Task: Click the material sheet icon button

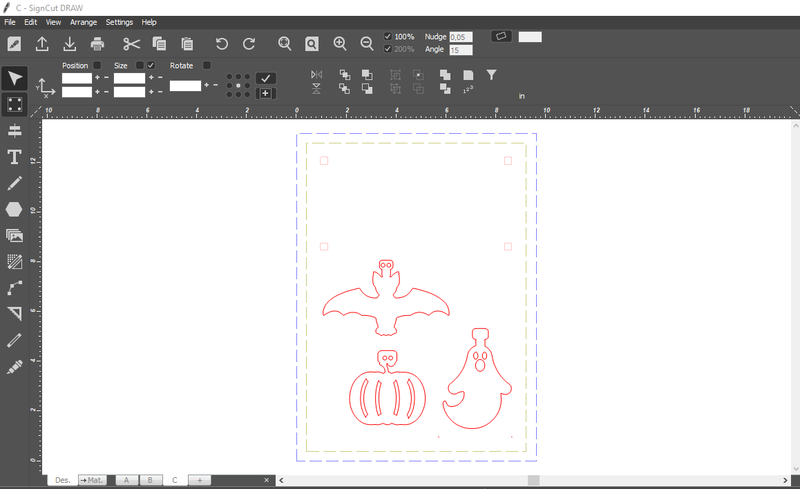Action: coord(501,36)
